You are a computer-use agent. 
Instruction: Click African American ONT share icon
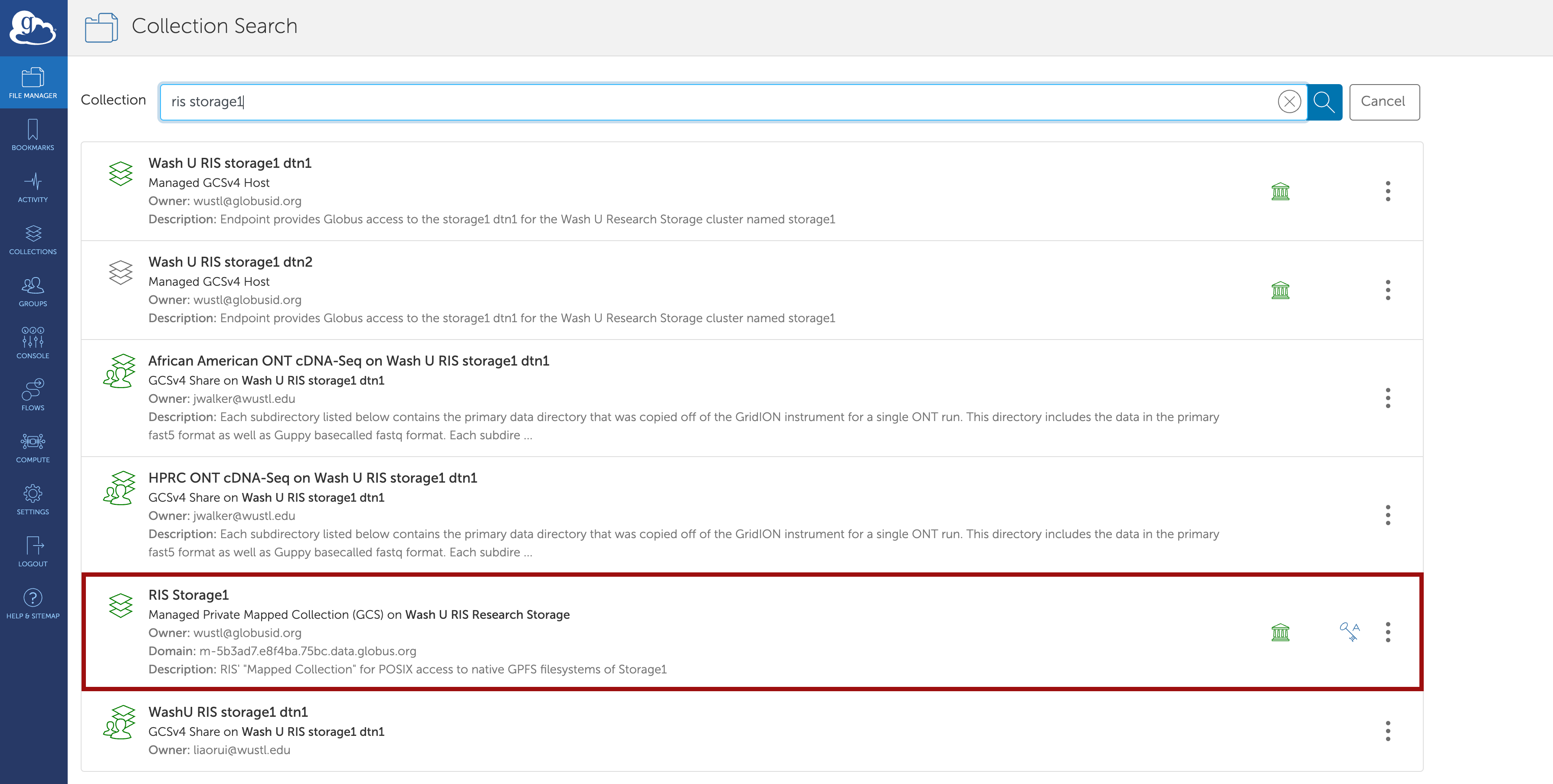pos(119,371)
